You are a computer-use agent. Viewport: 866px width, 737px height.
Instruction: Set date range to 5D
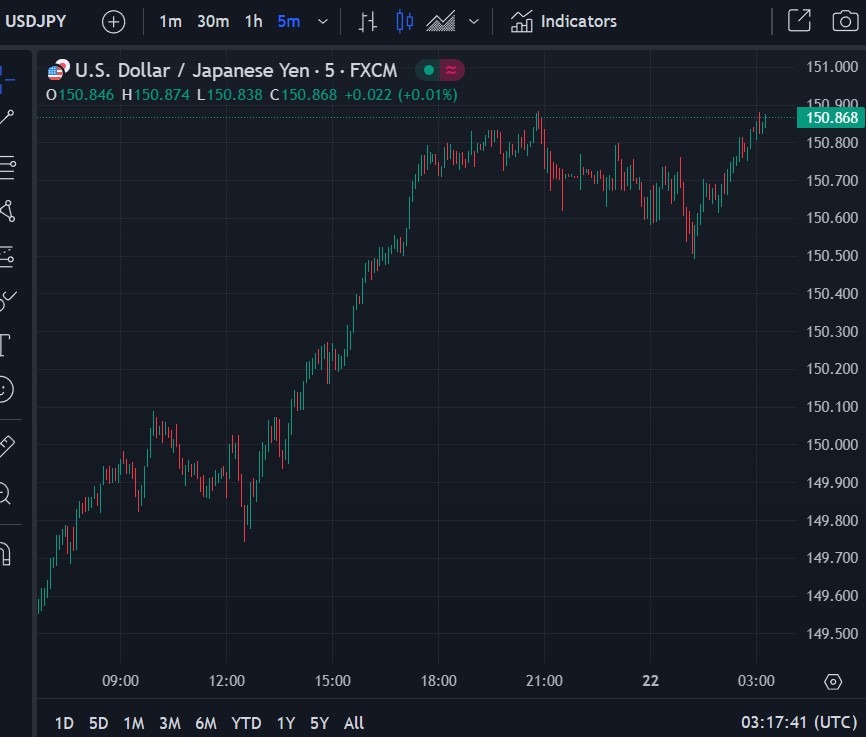98,723
